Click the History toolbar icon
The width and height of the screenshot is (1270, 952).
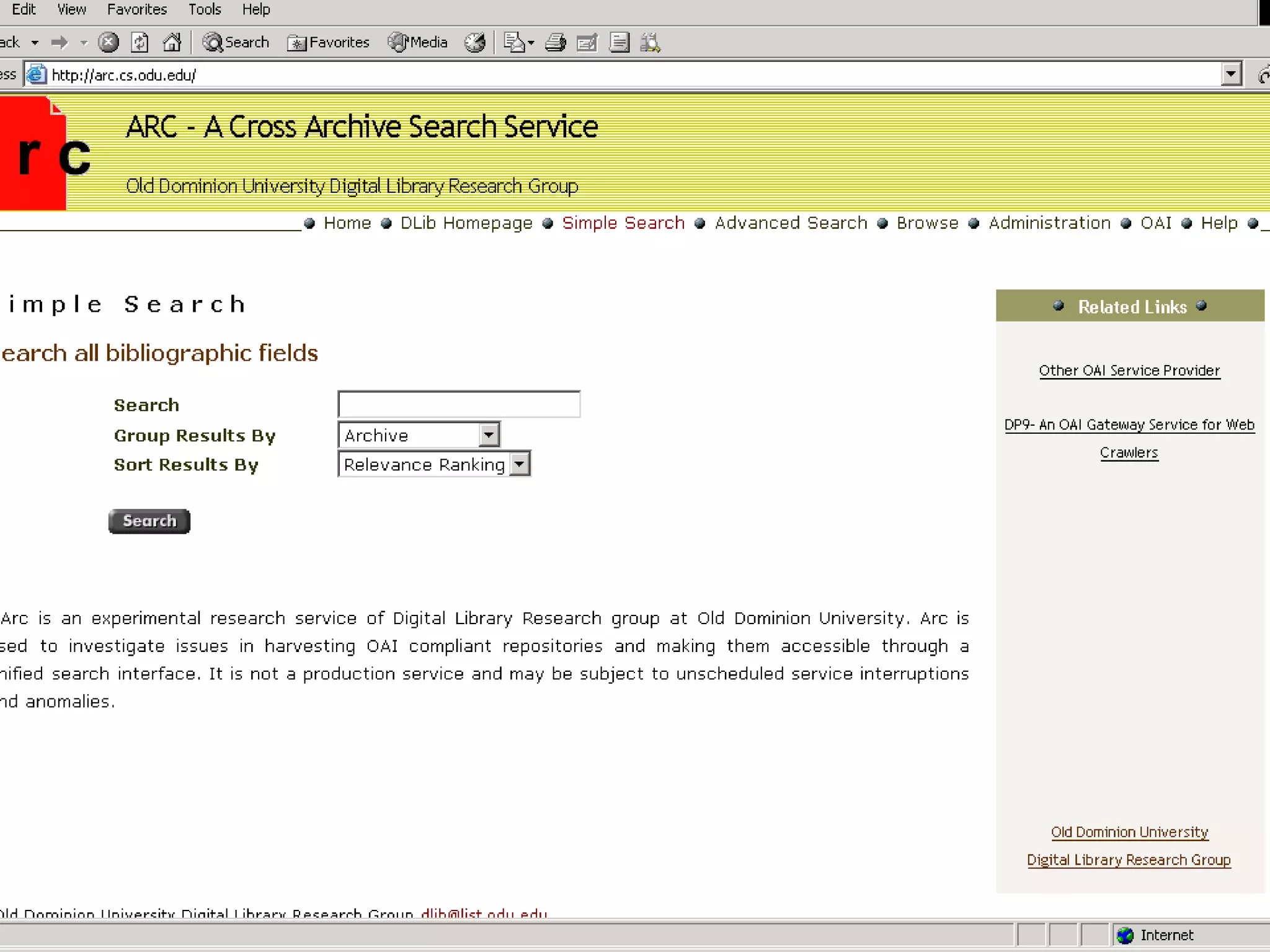(x=476, y=42)
